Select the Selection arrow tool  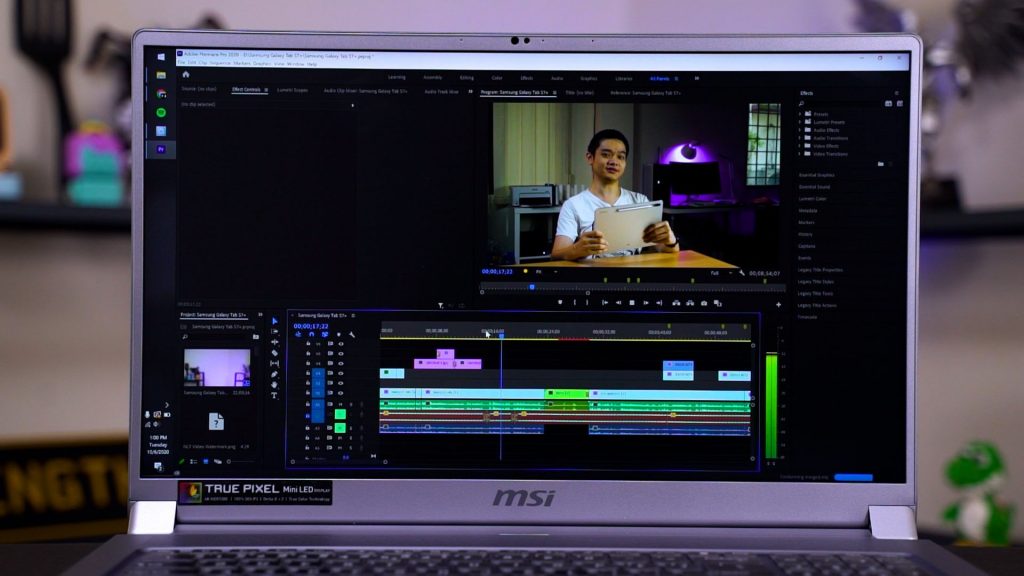tap(274, 321)
